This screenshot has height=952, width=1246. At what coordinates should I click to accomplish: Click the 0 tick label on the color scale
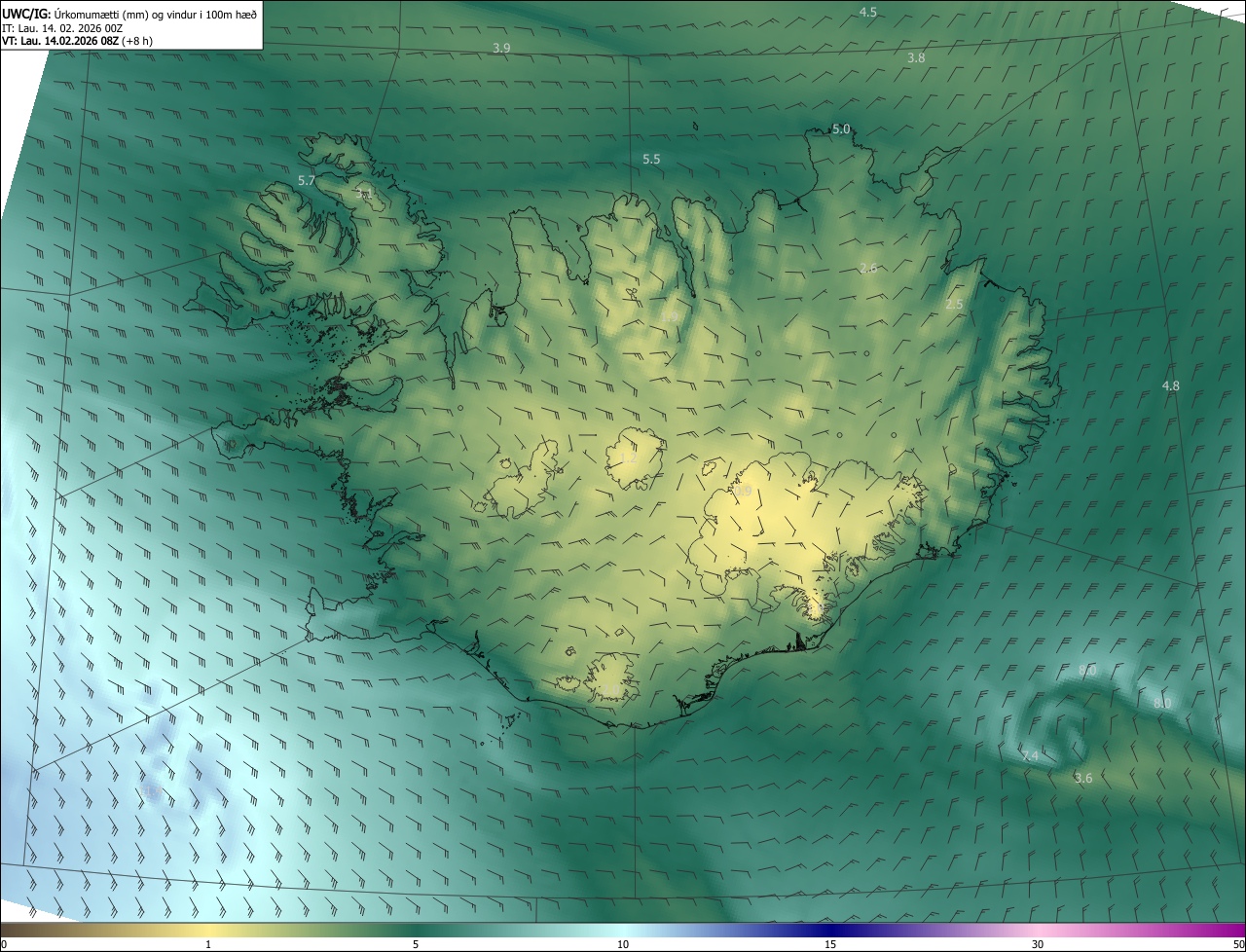click(x=4, y=944)
